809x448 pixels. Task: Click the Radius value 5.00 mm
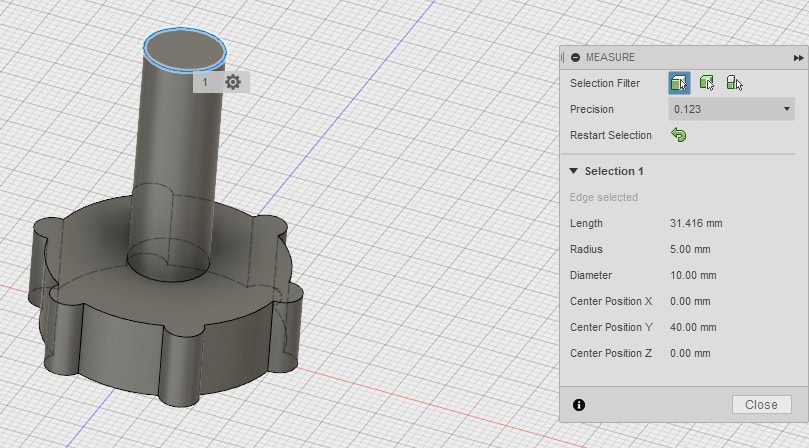click(x=690, y=249)
